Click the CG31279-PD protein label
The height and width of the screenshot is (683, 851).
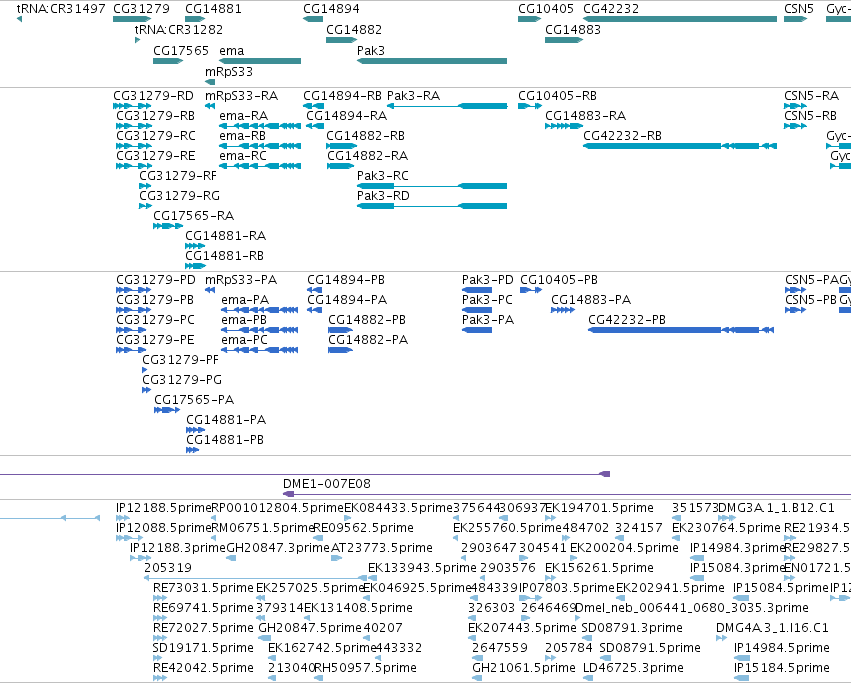(x=156, y=280)
